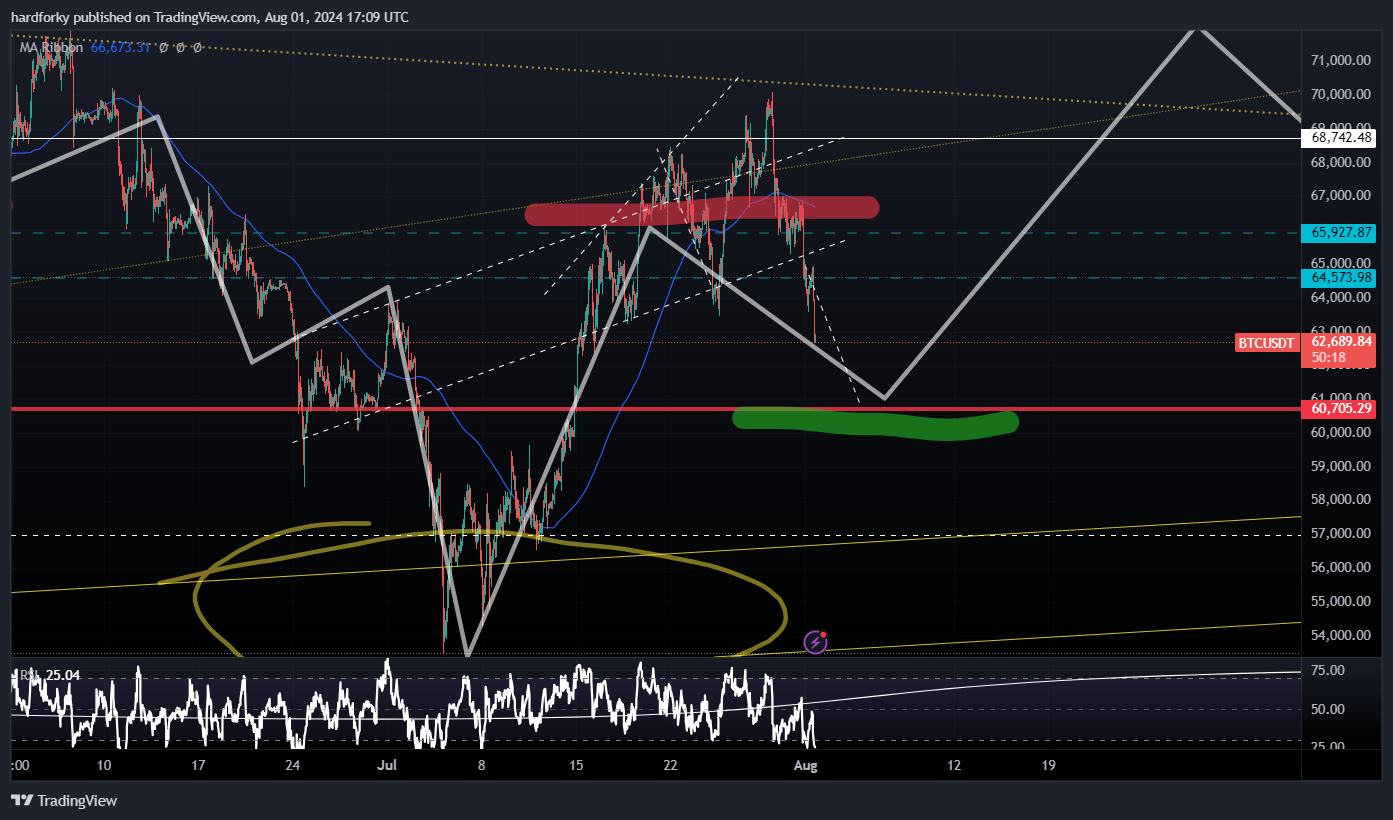Click 50.00 on the RSI axis

click(1330, 709)
